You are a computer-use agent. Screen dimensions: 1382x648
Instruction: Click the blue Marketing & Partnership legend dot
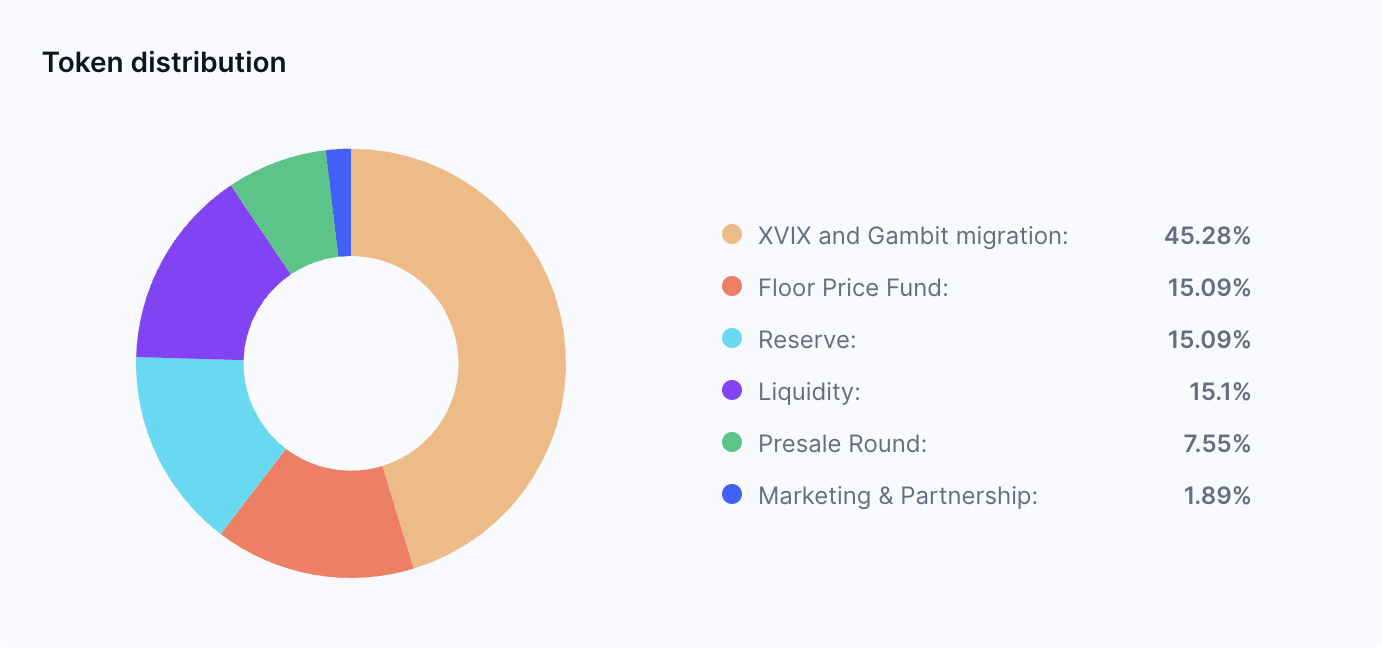pos(732,495)
